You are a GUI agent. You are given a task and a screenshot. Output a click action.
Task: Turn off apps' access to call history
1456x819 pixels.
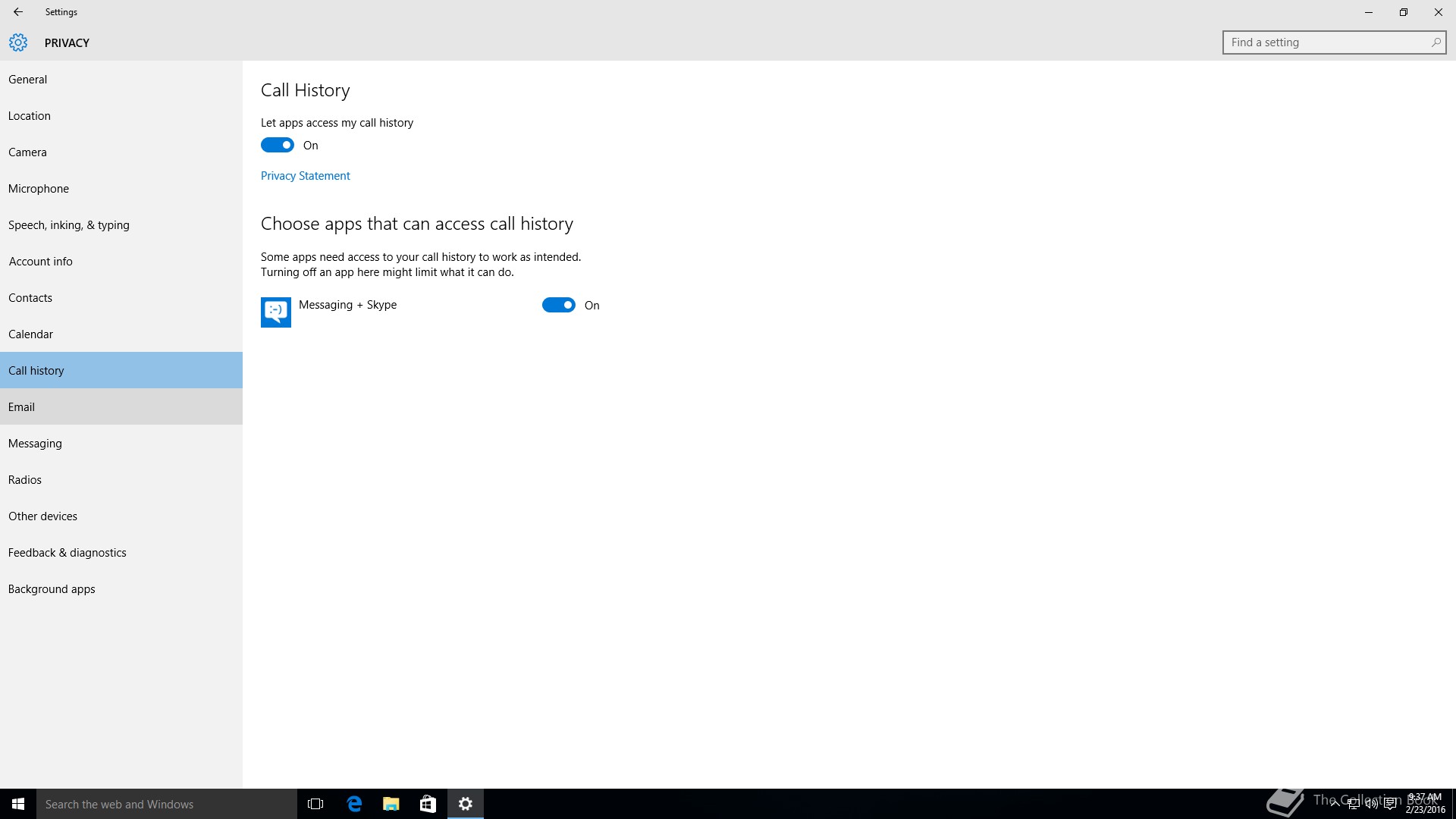point(278,145)
